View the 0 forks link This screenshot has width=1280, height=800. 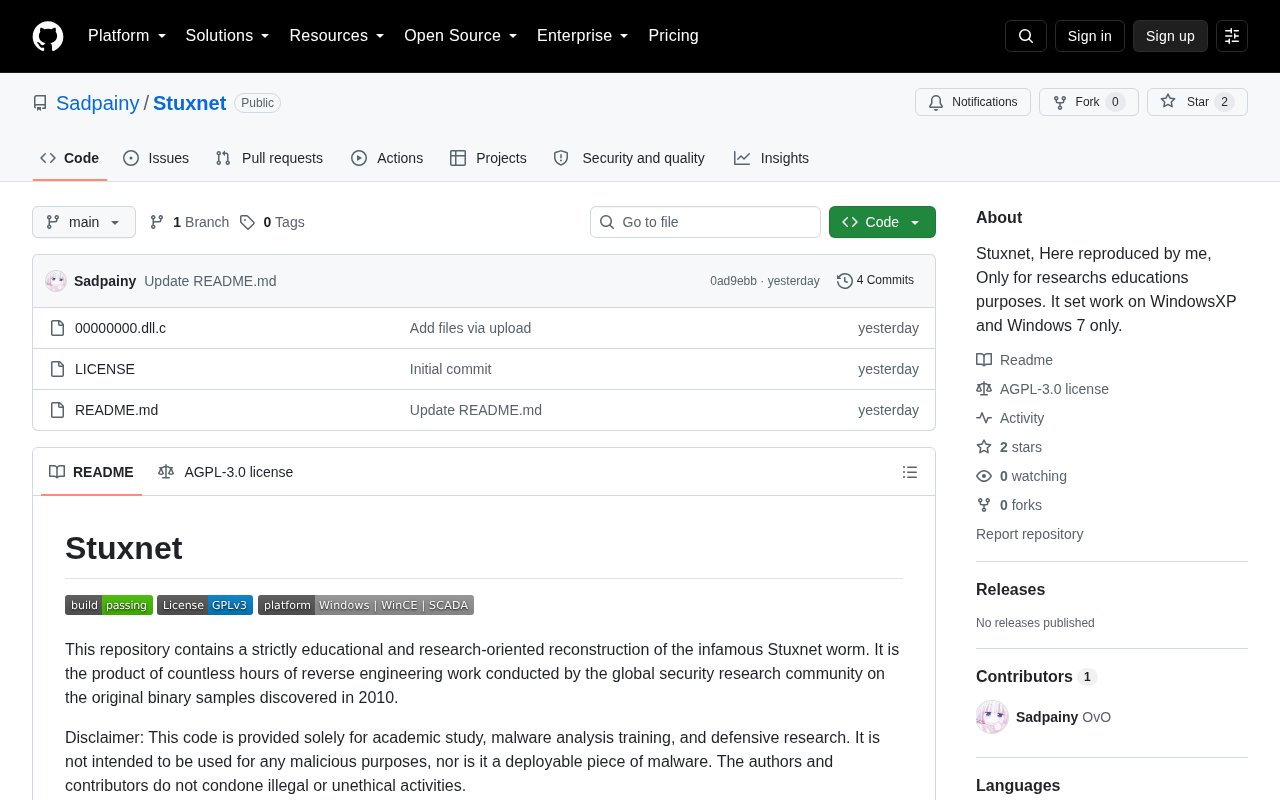click(x=1009, y=505)
